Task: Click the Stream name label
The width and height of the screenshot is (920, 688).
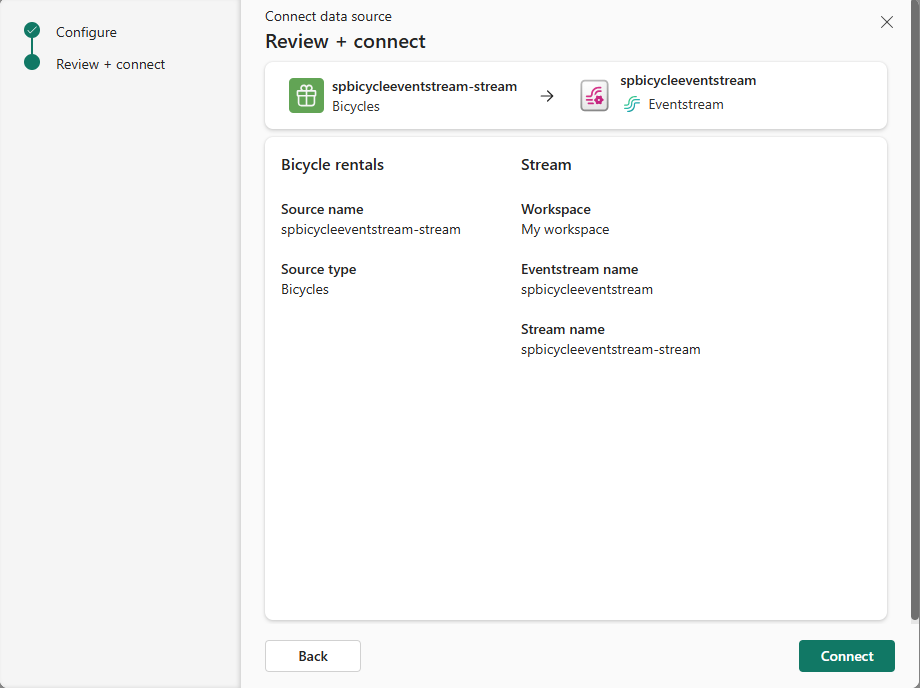Action: tap(563, 329)
